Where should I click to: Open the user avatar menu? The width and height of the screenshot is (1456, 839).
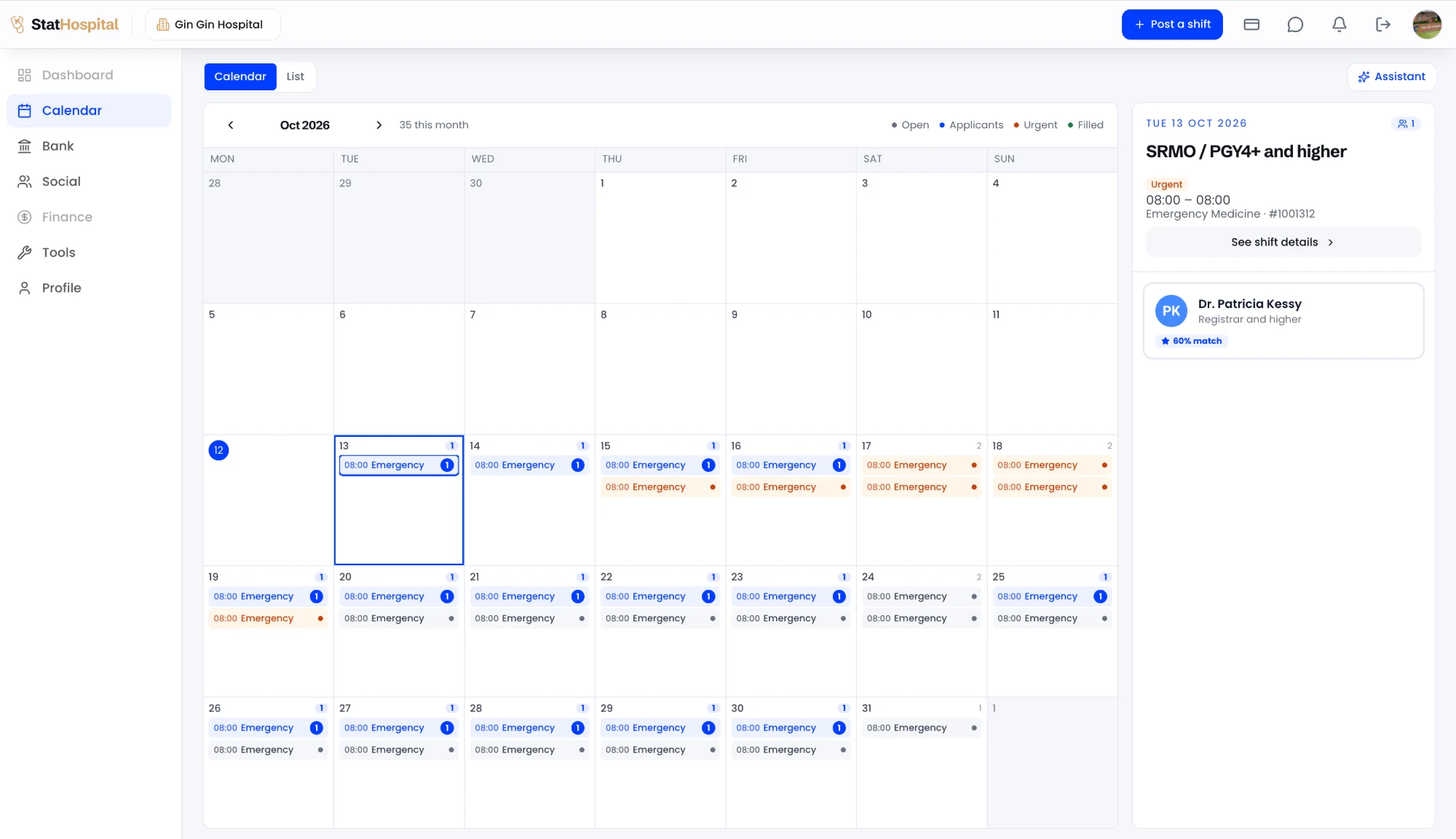coord(1427,25)
